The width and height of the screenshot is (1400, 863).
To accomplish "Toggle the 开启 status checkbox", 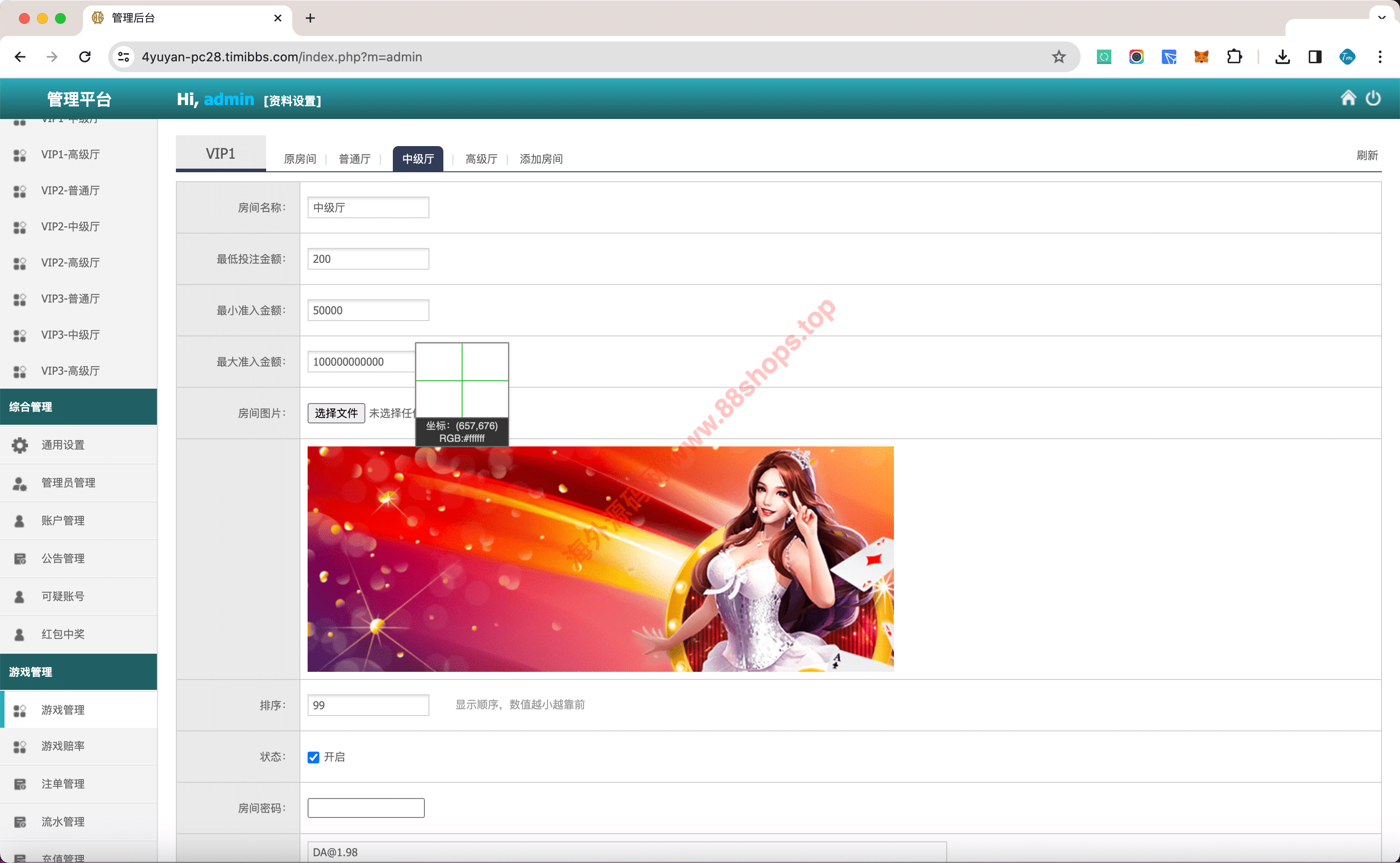I will (313, 757).
